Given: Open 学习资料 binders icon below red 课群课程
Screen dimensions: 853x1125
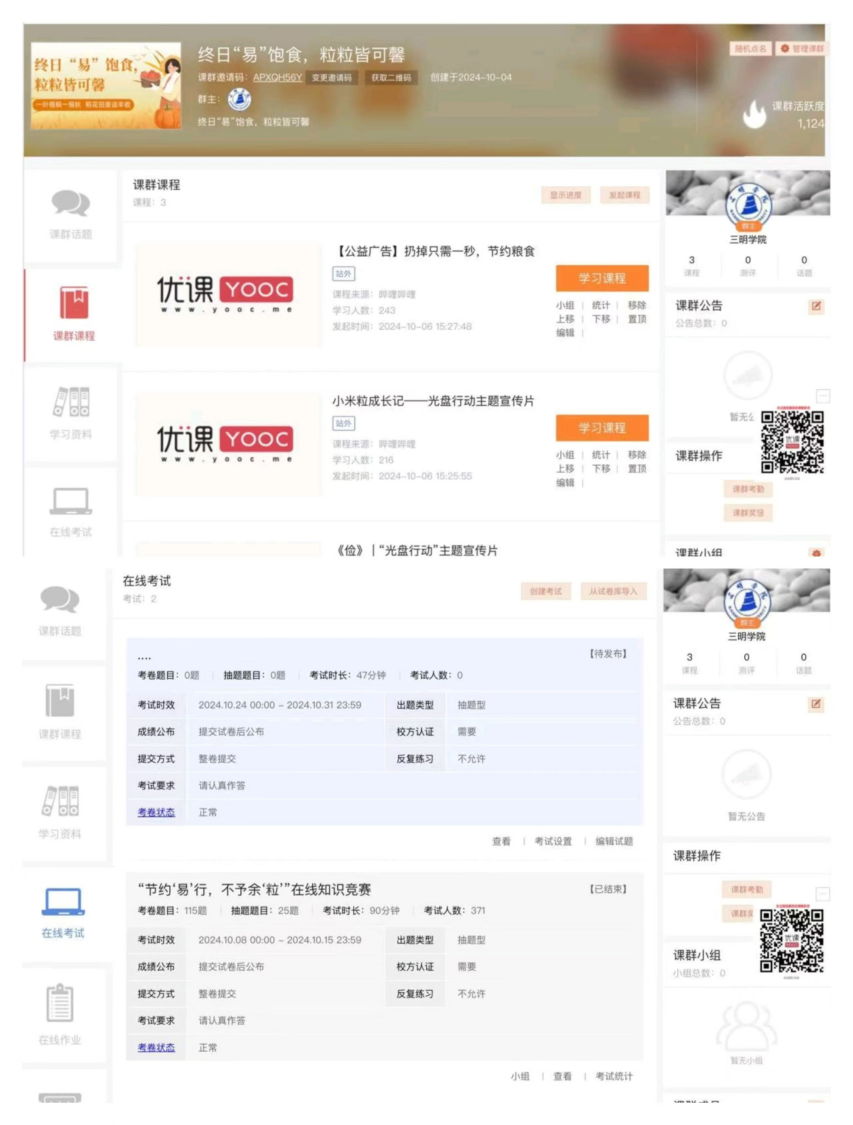Looking at the screenshot, I should coord(71,402).
